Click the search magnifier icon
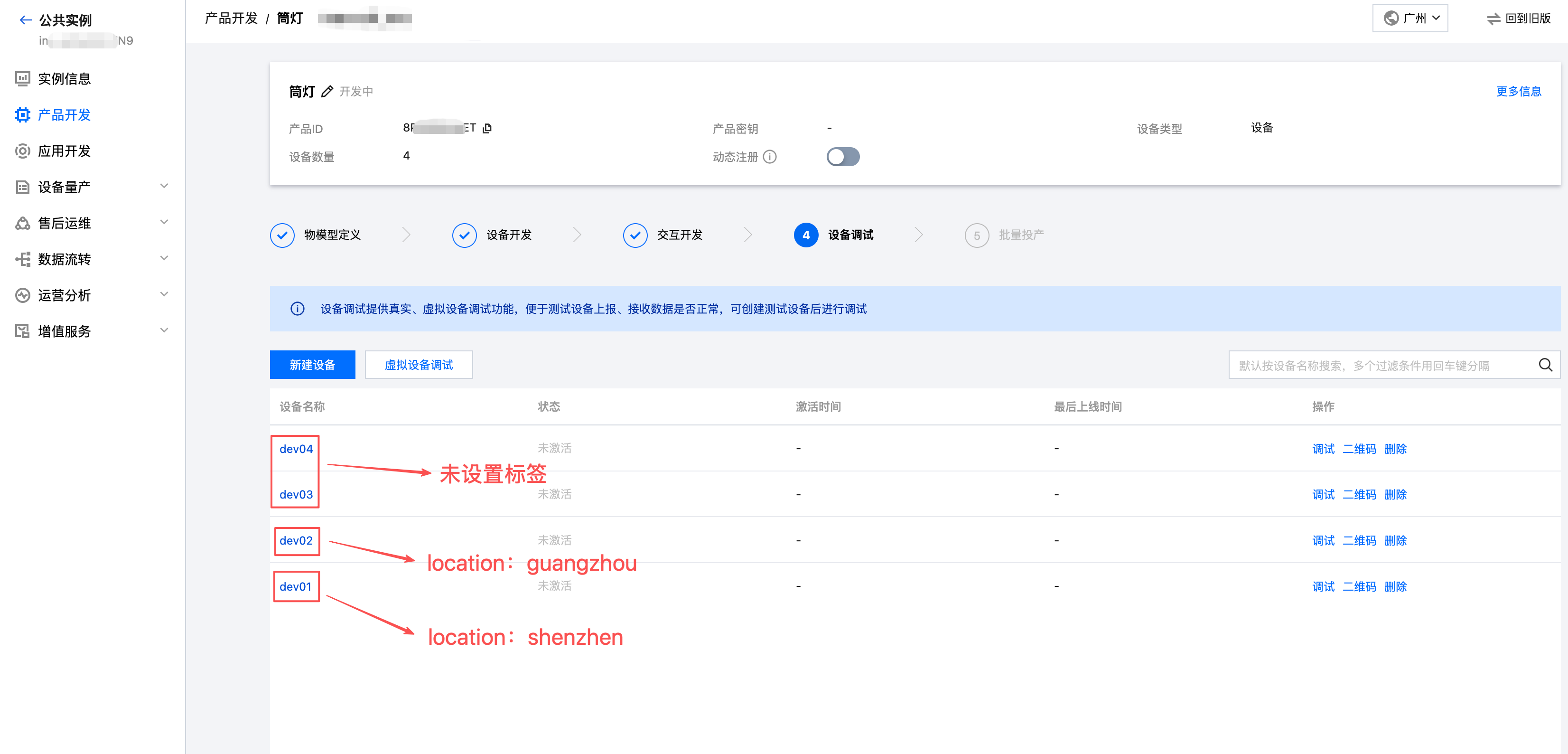 1545,365
